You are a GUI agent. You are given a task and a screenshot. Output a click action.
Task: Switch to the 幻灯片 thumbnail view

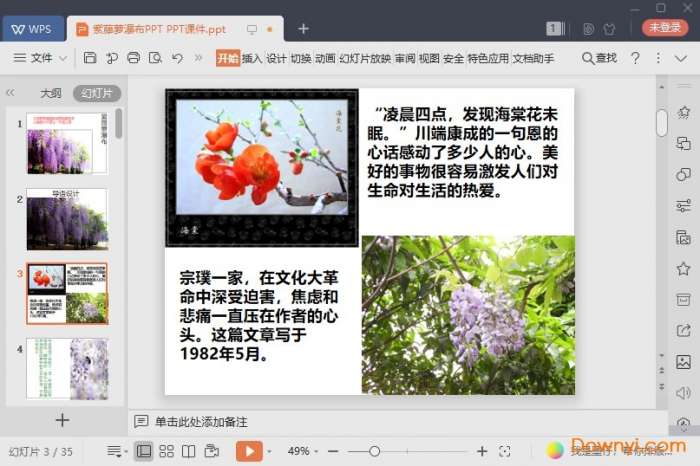[97, 93]
